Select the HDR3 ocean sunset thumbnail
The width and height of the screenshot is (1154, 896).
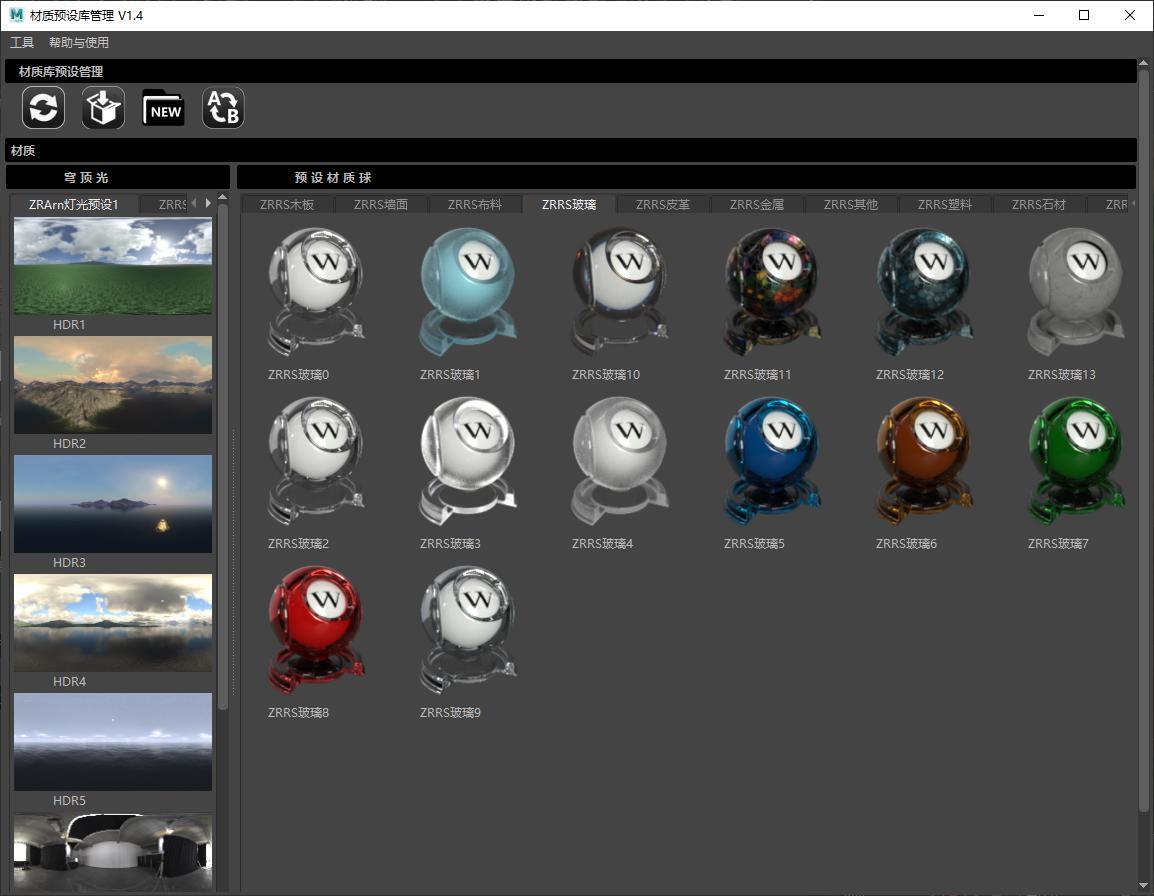point(113,504)
